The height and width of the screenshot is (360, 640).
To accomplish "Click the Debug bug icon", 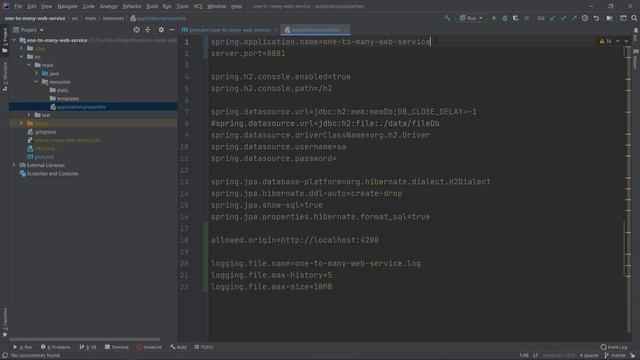I will tap(505, 18).
